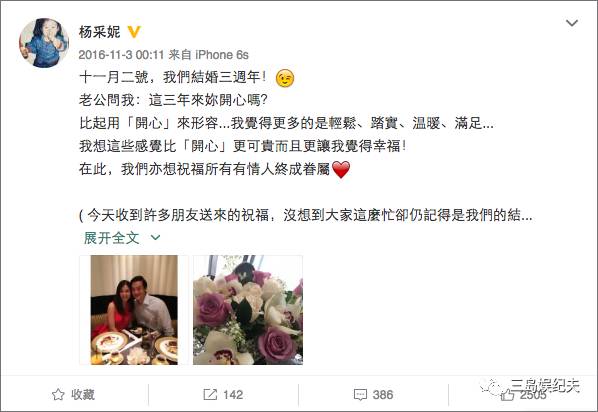Click the username 杨采妮
The image size is (598, 412).
point(100,32)
